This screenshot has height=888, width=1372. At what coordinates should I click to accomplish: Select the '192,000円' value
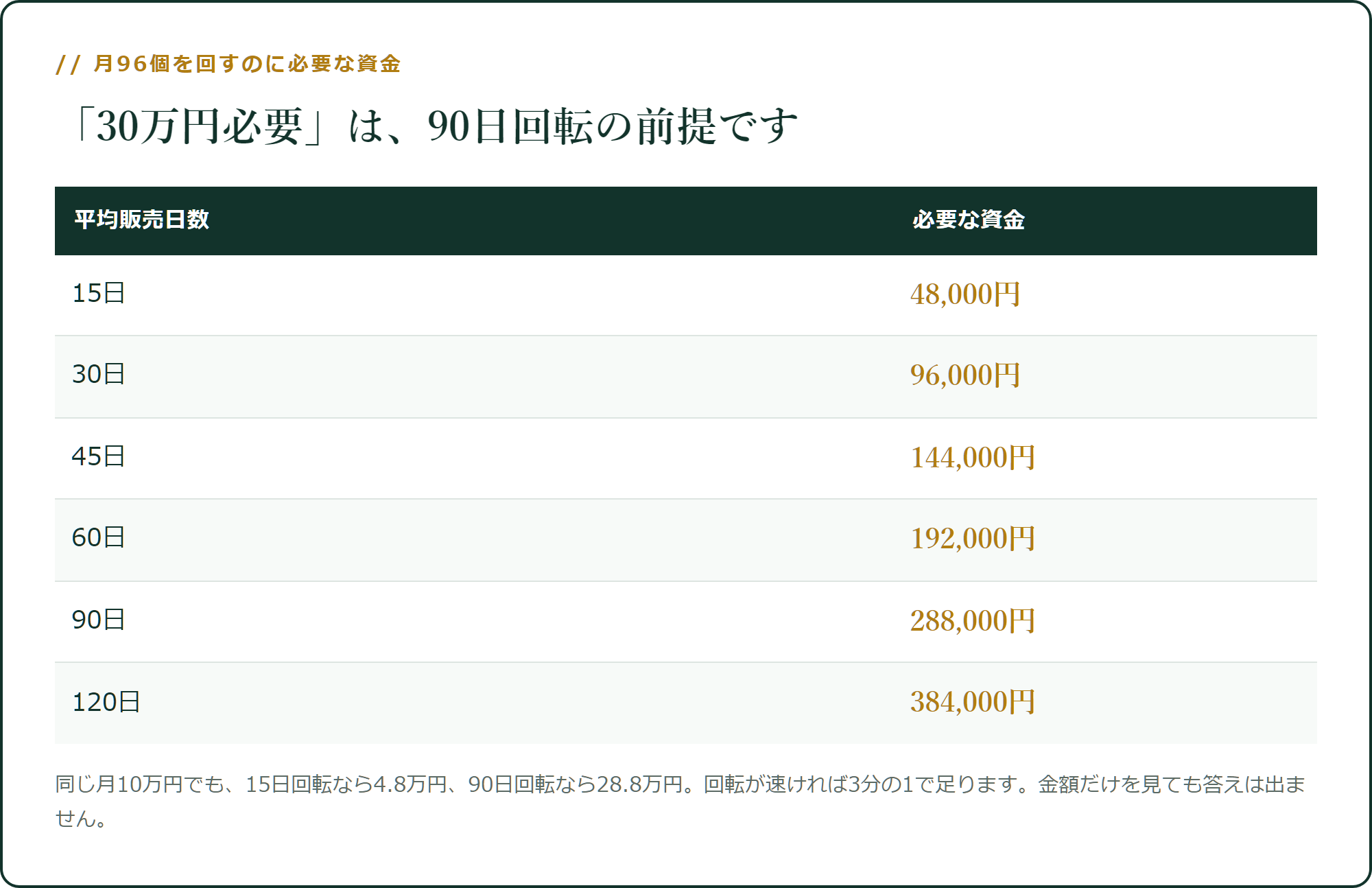(x=973, y=539)
